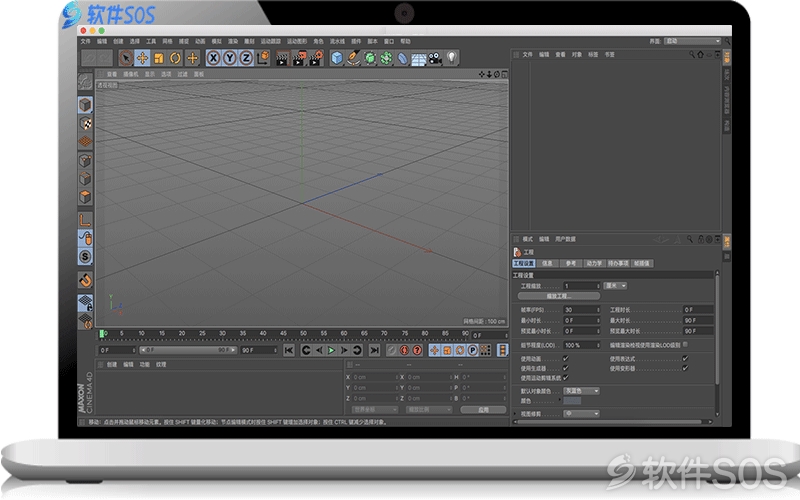Open search in attribute manager
This screenshot has width=800, height=500.
(x=689, y=239)
